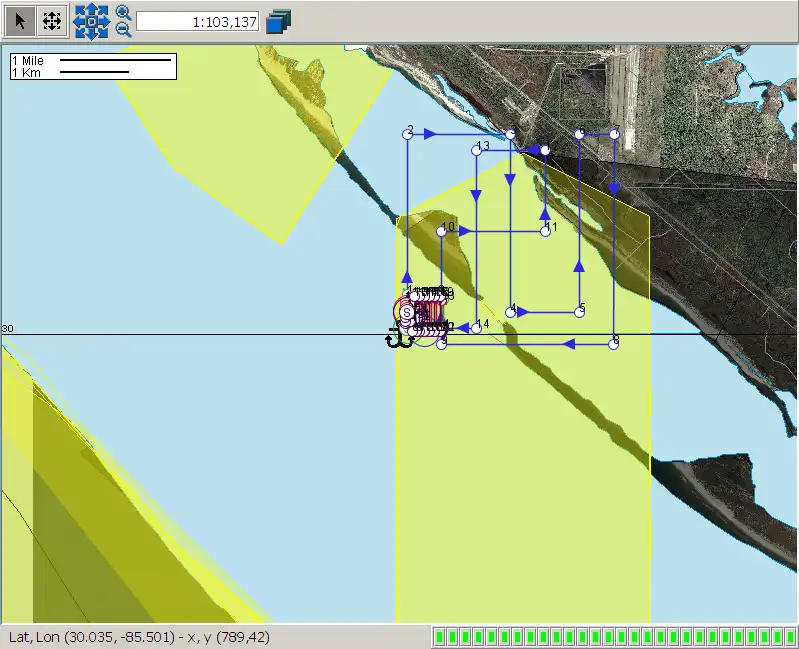Viewport: 799px width, 649px height.
Task: Select waypoint 7 marker
Action: 614,134
